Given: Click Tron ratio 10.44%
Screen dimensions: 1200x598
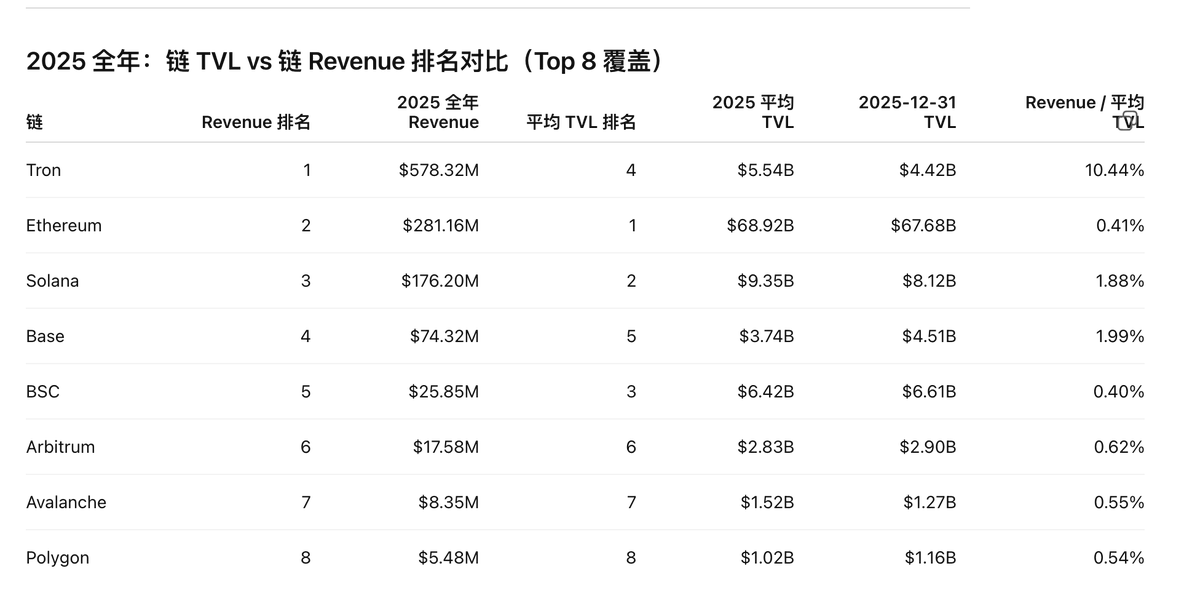Looking at the screenshot, I should click(1115, 170).
